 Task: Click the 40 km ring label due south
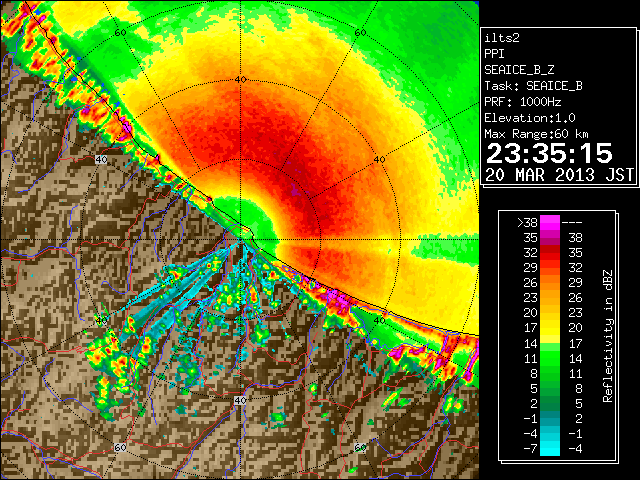pyautogui.click(x=240, y=400)
